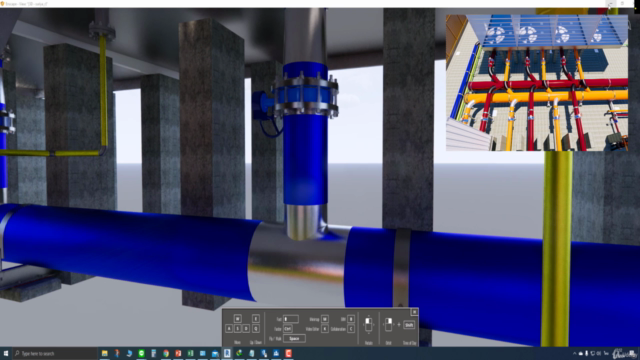Show hidden system tray icons

(x=574, y=353)
